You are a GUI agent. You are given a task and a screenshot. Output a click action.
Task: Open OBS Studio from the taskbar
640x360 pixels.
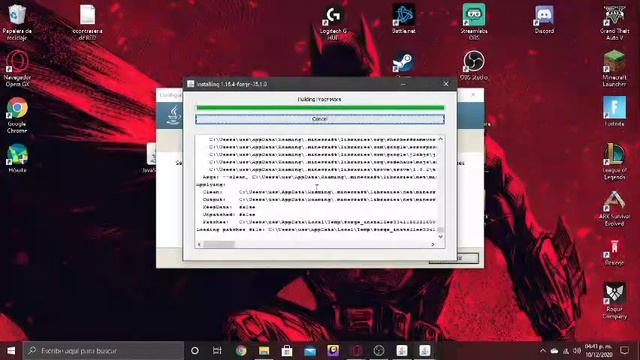(379, 351)
